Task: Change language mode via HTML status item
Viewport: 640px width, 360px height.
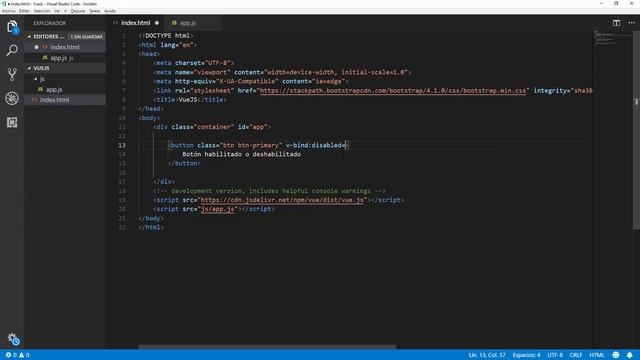Action: 597,355
